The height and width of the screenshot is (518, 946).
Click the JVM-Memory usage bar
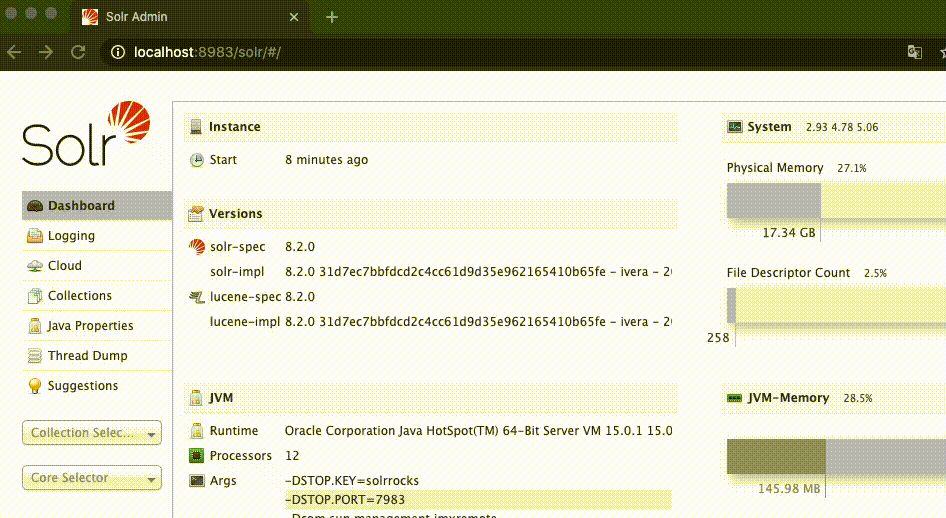pyautogui.click(x=836, y=456)
